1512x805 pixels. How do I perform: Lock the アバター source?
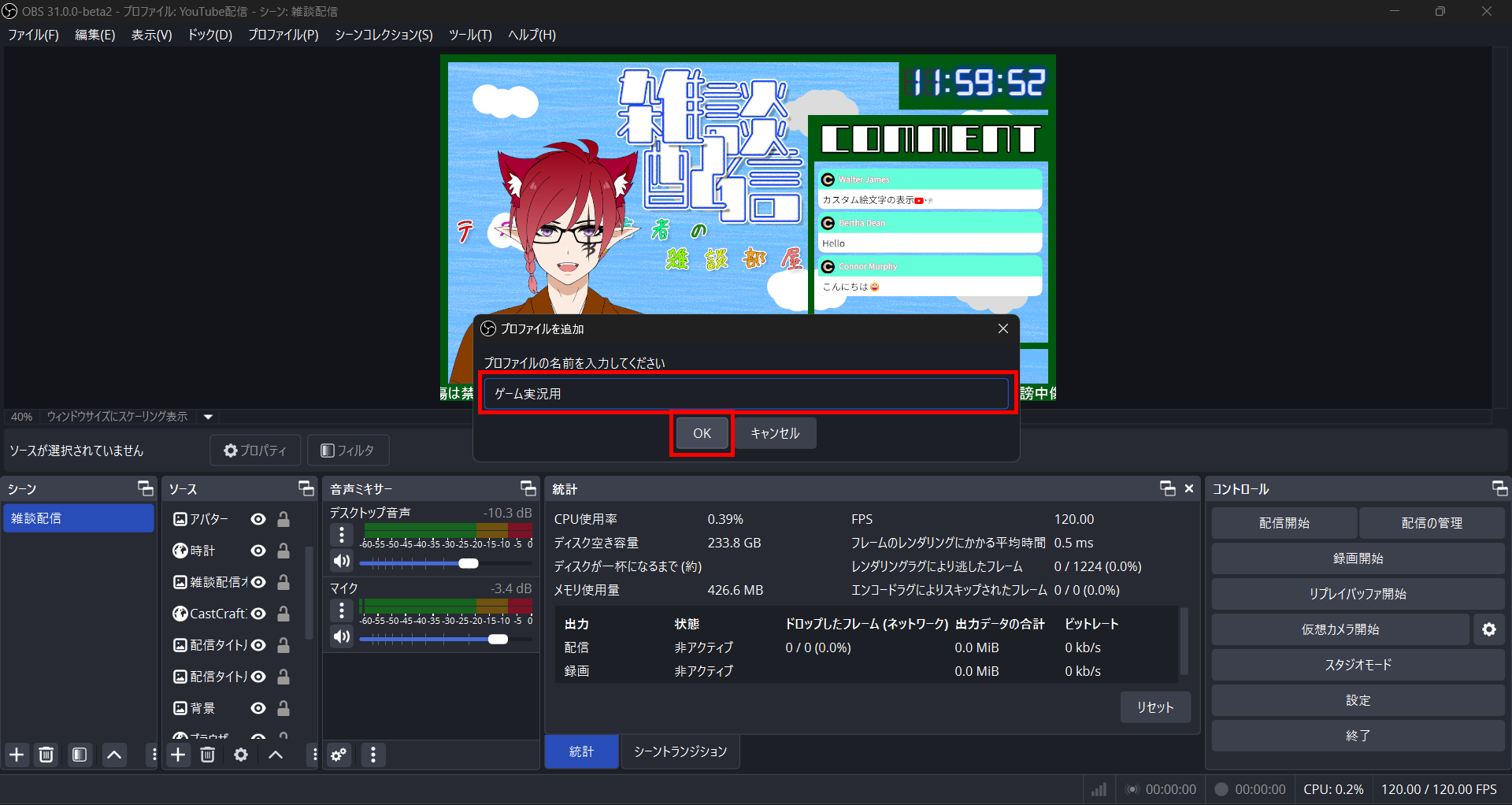click(283, 519)
